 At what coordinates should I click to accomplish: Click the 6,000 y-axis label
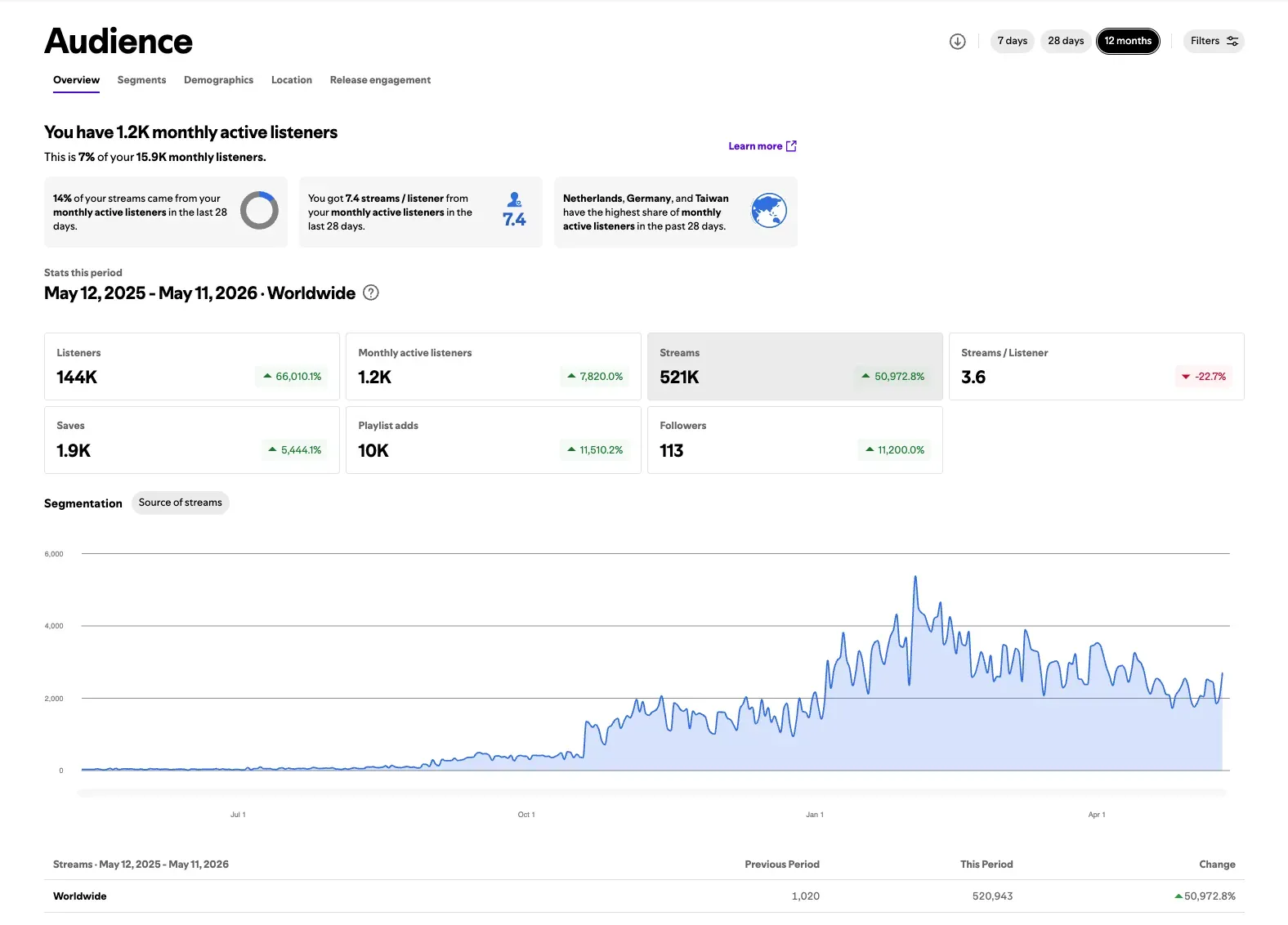[x=54, y=554]
